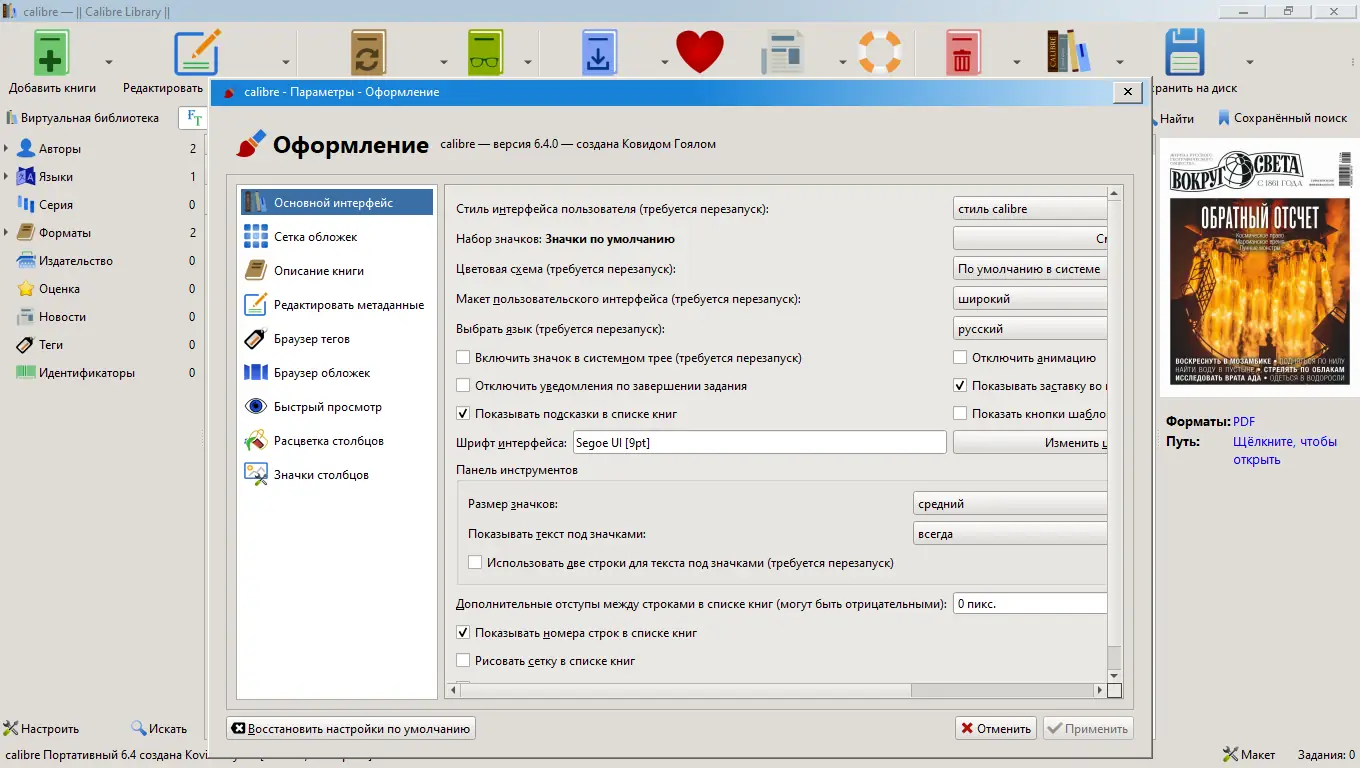
Task: Click the PDF format link
Action: tap(1244, 421)
